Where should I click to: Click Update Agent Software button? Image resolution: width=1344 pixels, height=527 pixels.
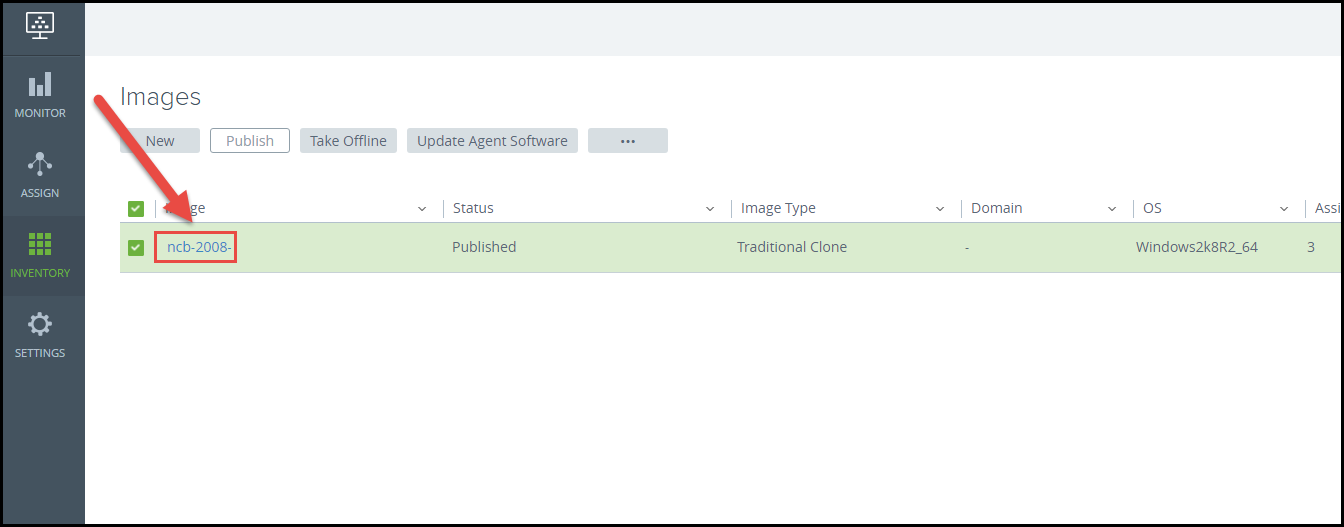click(492, 141)
